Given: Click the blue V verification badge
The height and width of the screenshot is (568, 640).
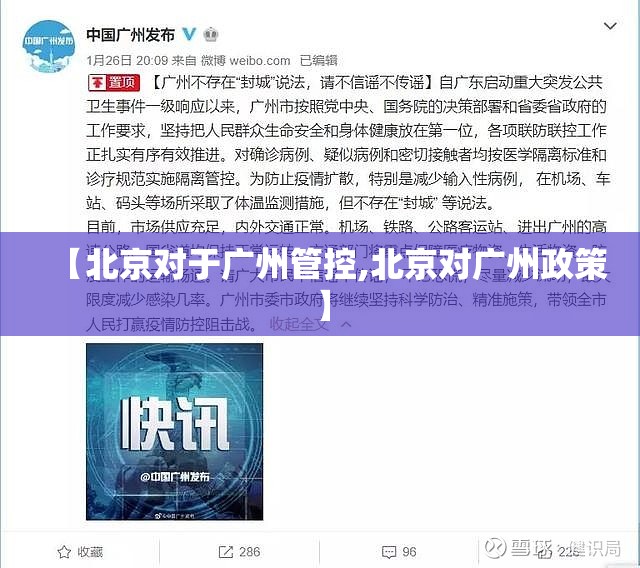Looking at the screenshot, I should (x=189, y=34).
